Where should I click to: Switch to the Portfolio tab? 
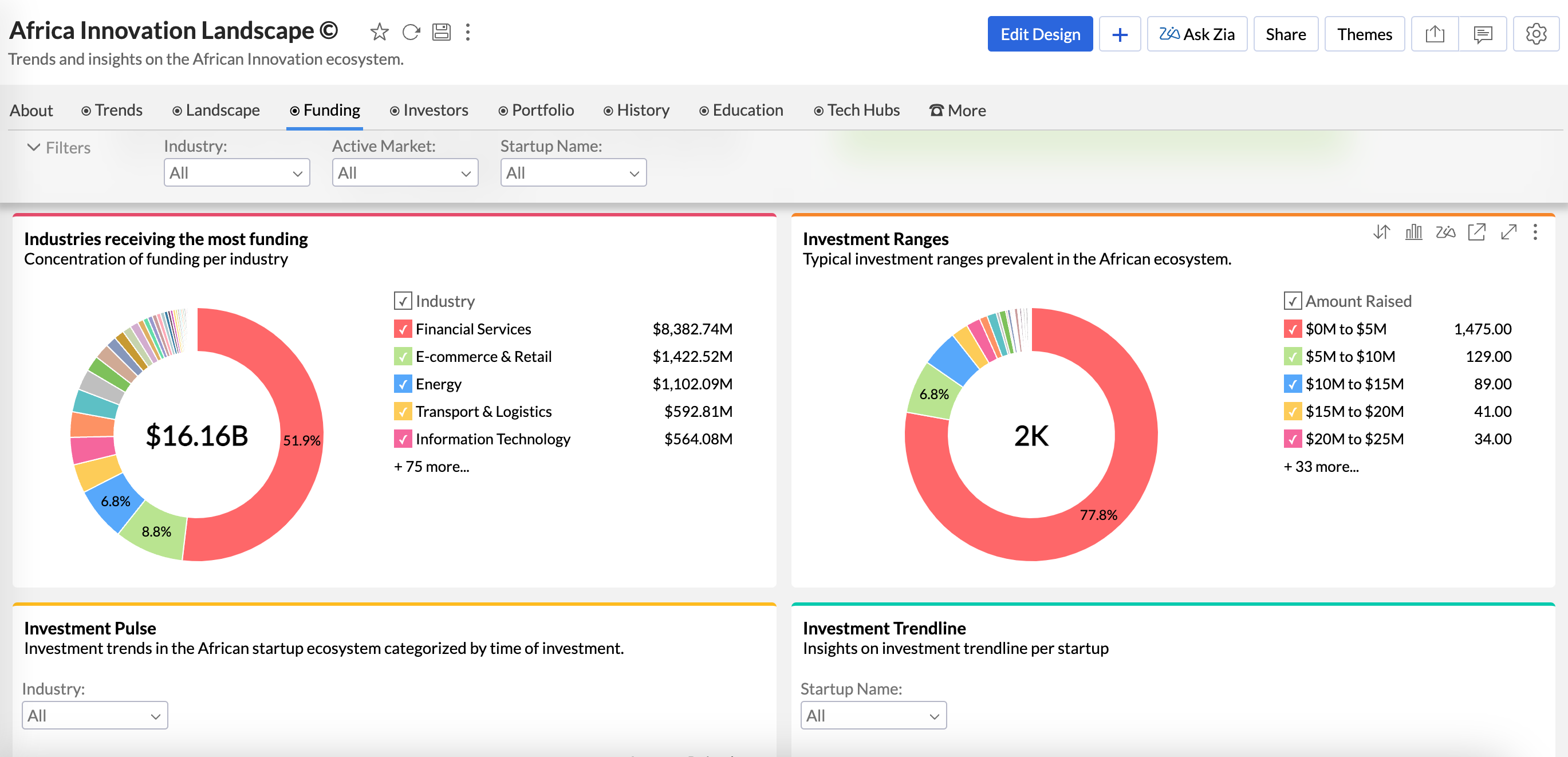[536, 110]
